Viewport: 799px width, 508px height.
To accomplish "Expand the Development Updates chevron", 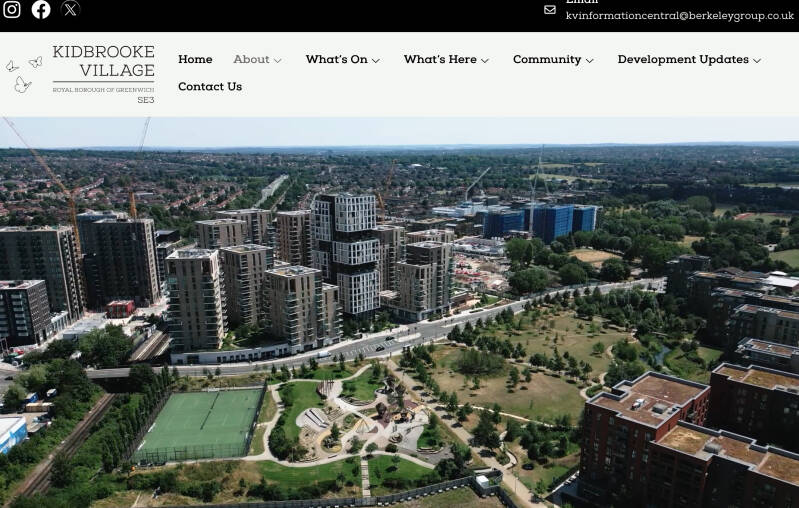I will pos(757,60).
